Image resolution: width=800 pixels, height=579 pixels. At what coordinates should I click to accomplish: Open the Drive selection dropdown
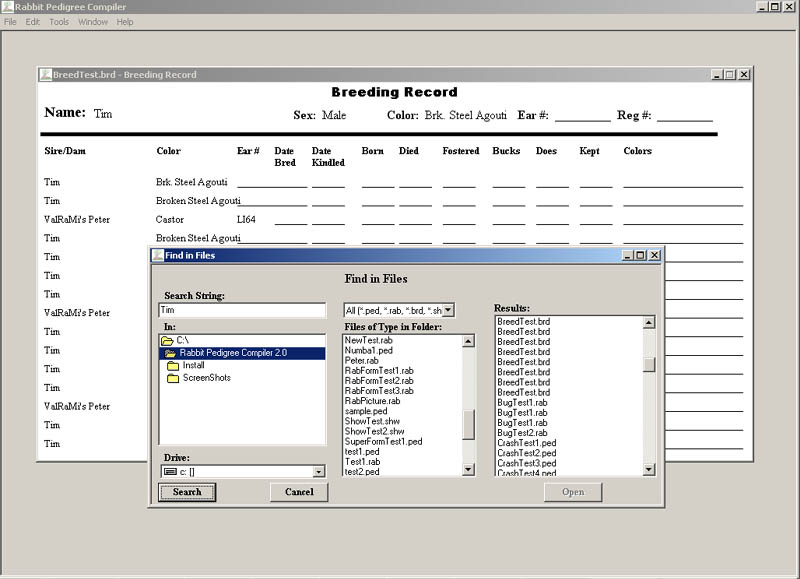(x=318, y=471)
